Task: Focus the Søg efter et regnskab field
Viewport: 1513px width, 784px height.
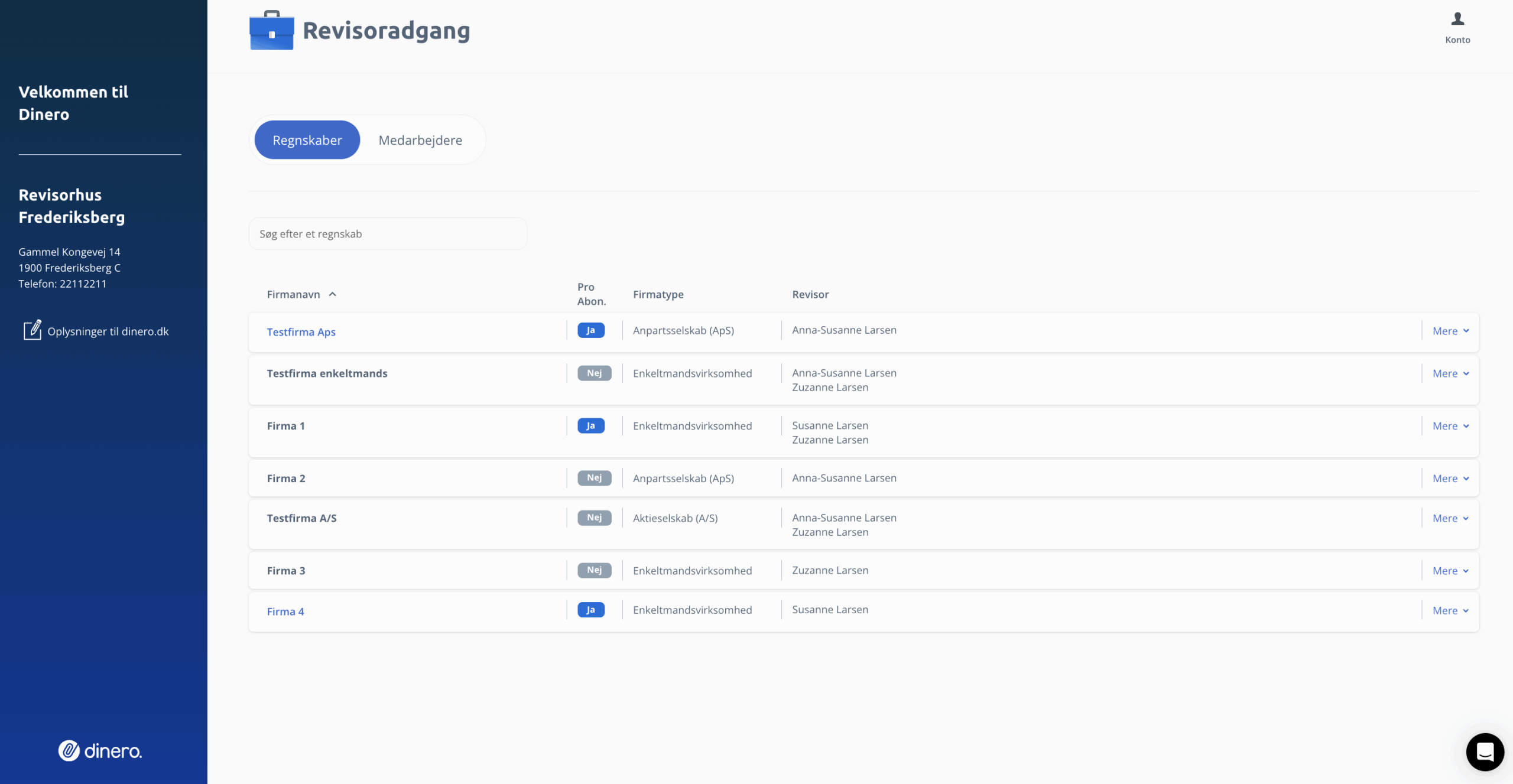Action: [x=388, y=234]
